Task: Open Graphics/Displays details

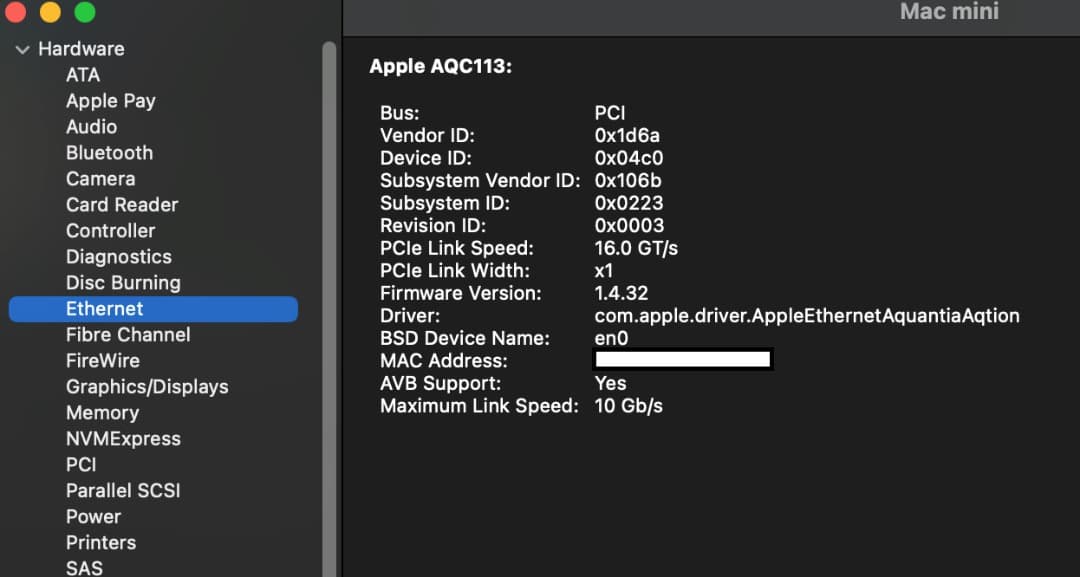Action: [x=147, y=386]
